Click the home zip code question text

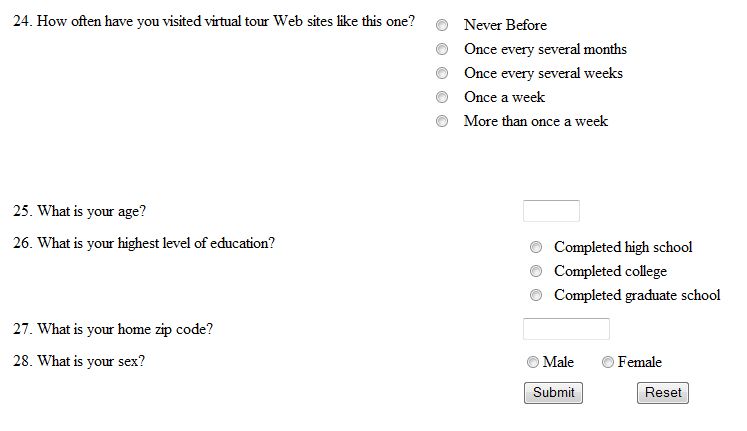113,329
